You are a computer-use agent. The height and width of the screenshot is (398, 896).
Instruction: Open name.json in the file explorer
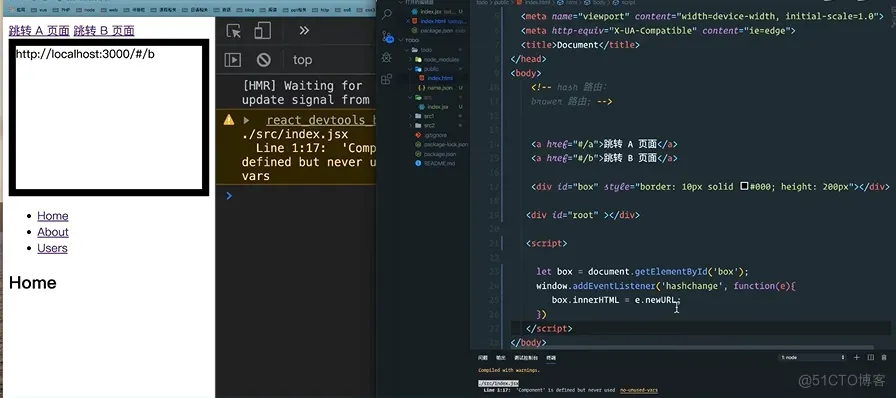coord(439,87)
